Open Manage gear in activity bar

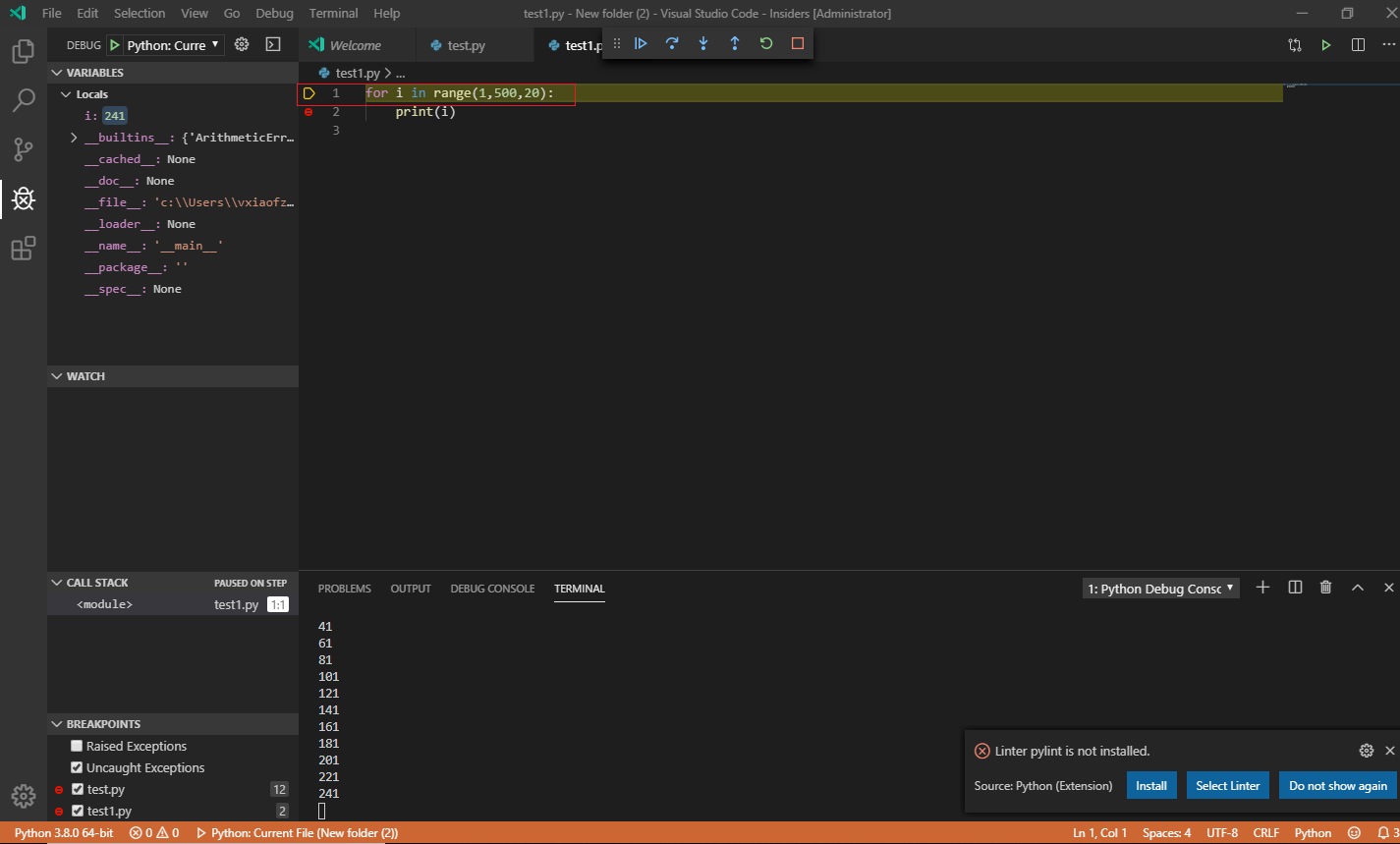tap(24, 796)
